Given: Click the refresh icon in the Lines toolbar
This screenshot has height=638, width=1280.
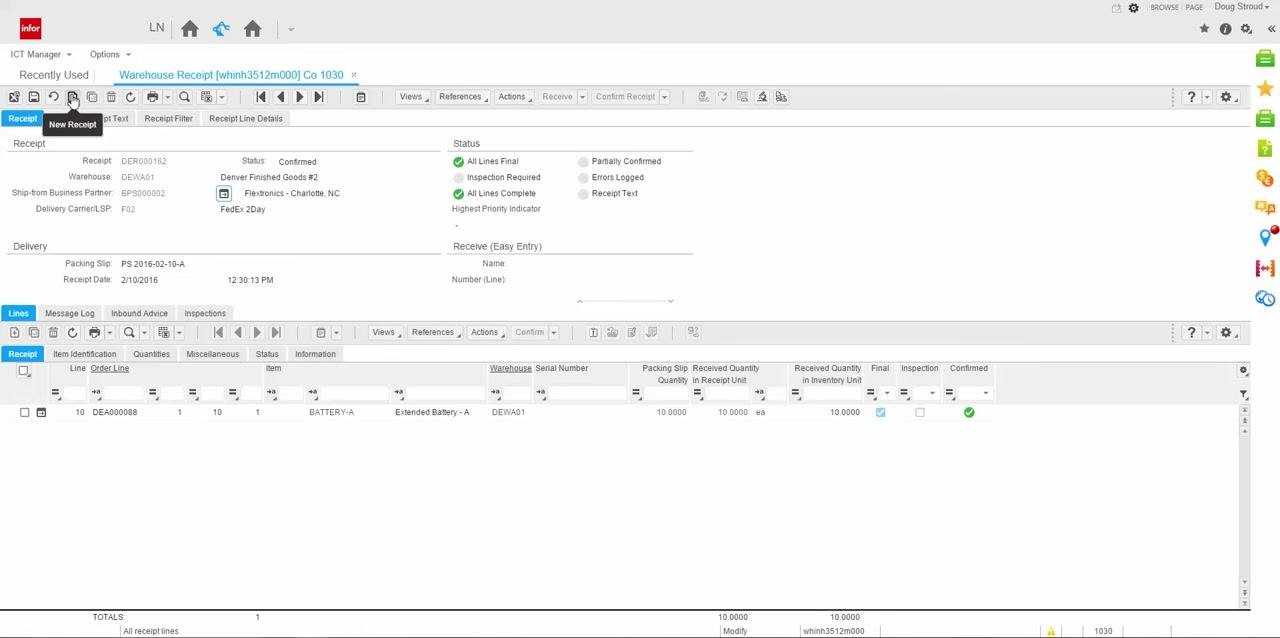Looking at the screenshot, I should click(72, 332).
